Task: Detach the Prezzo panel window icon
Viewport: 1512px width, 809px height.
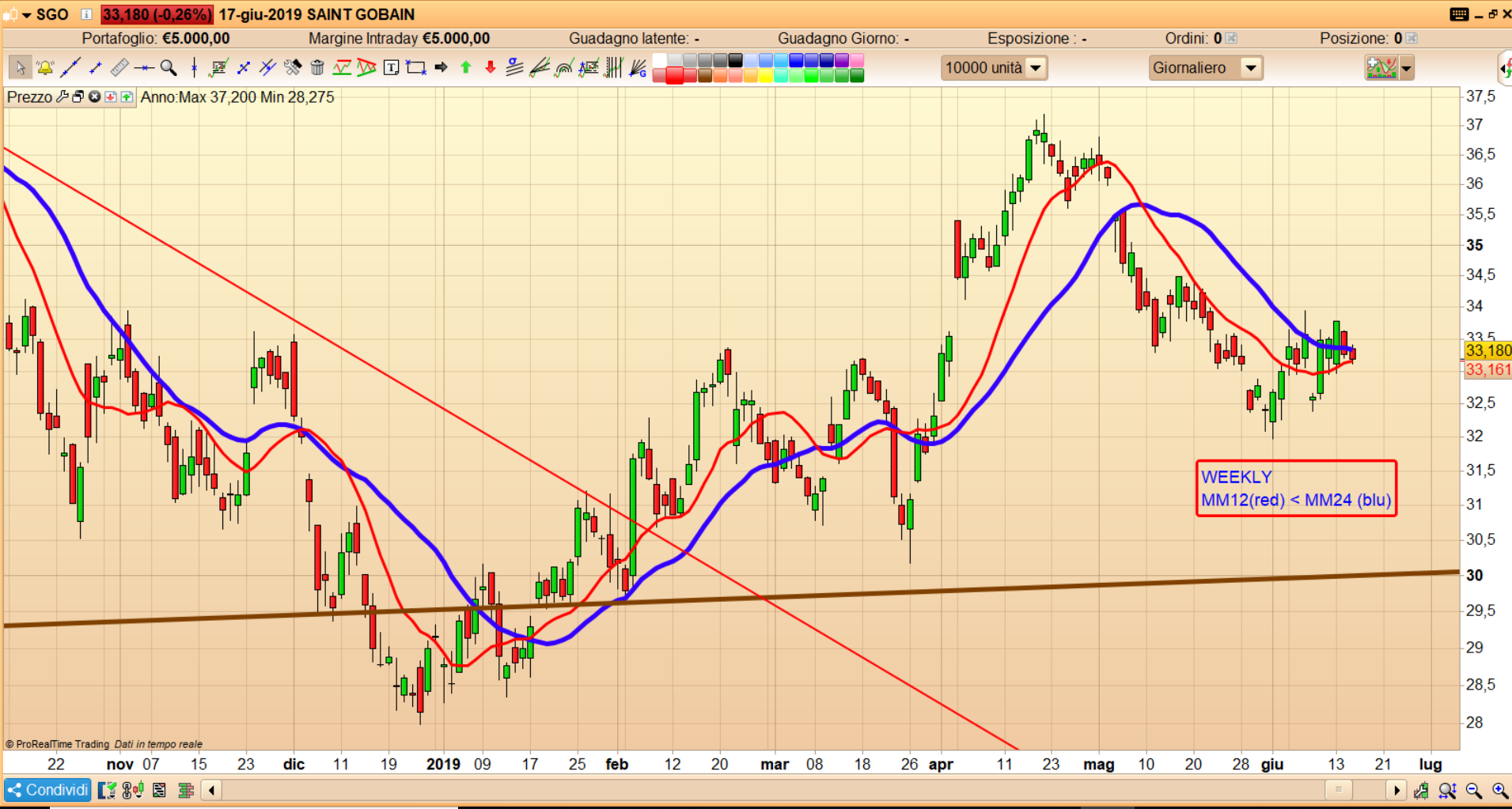Action: coord(78,96)
